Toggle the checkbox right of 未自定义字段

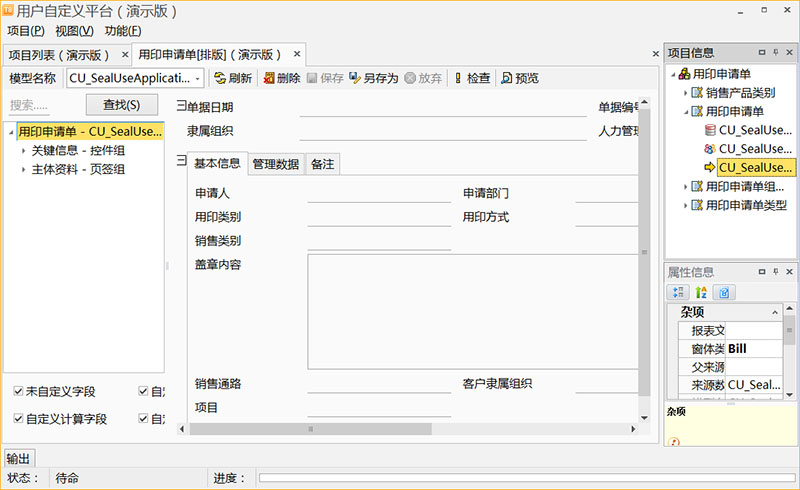[x=144, y=391]
